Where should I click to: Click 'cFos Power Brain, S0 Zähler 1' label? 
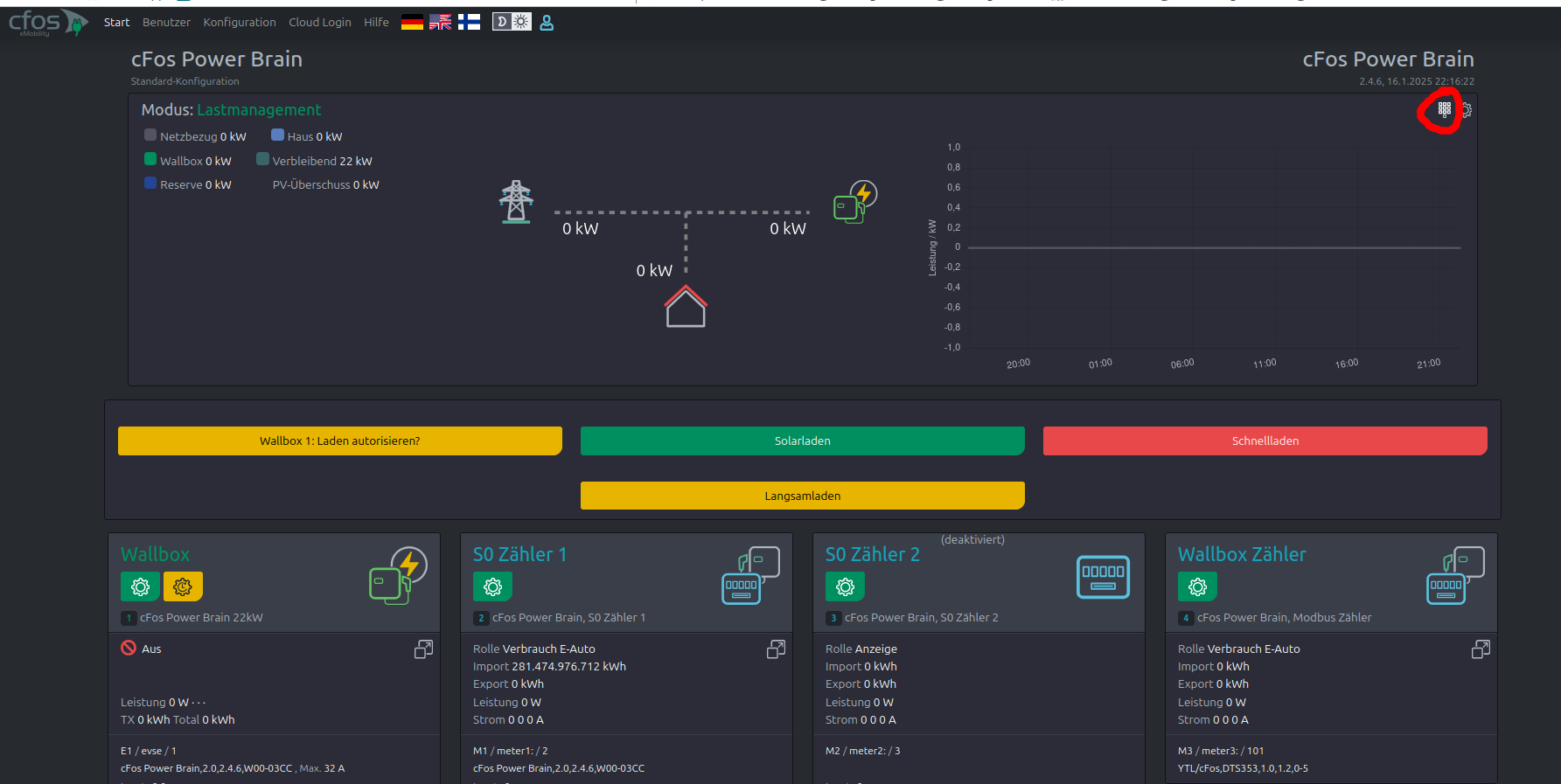[x=568, y=618]
